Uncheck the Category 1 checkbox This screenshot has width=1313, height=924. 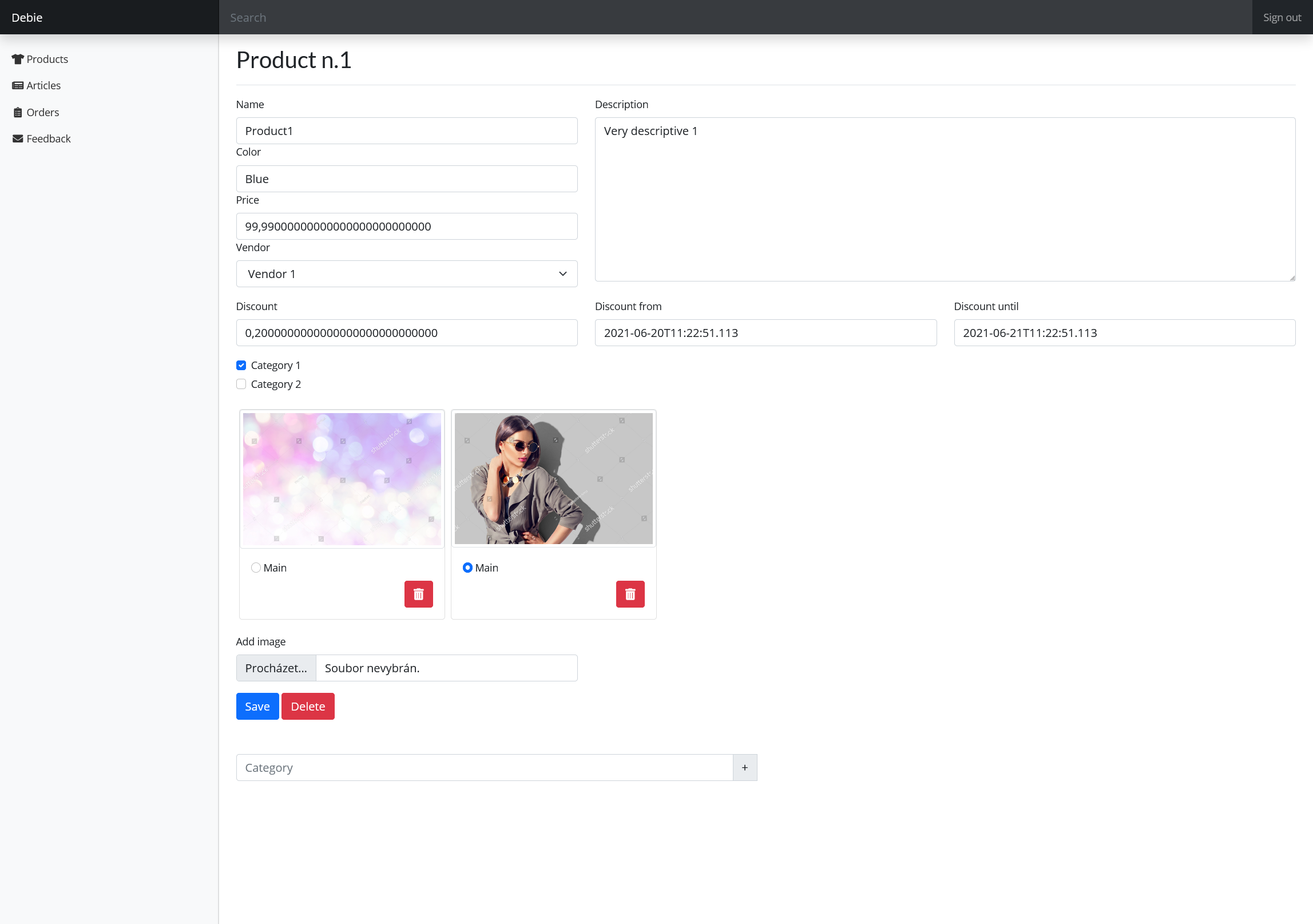(241, 365)
